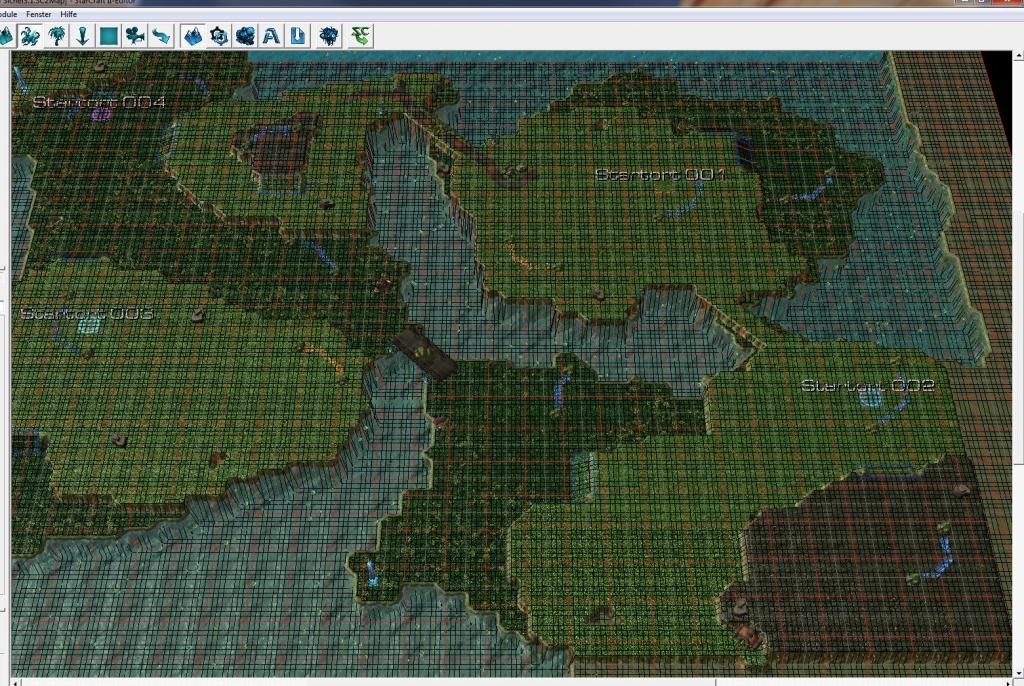Select the Points layer arrow icon
1024x686 pixels.
tap(83, 37)
